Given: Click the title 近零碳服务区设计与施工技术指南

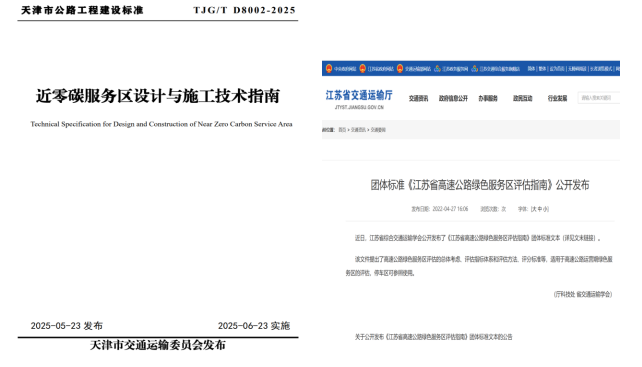Looking at the screenshot, I should (158, 96).
